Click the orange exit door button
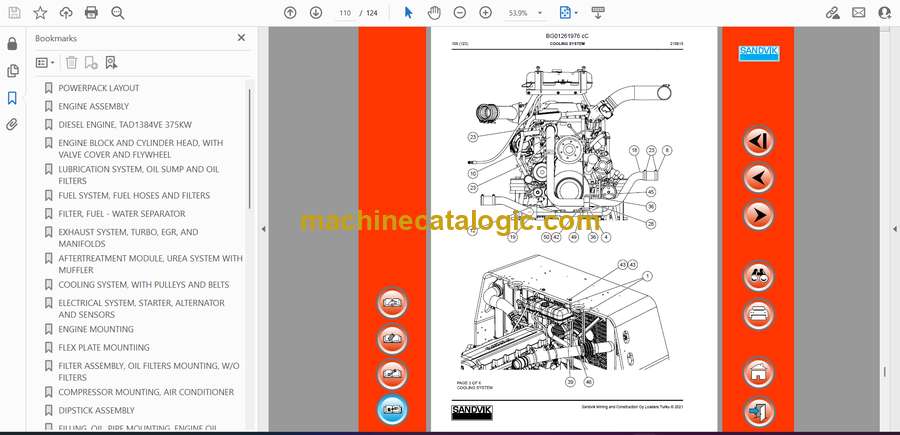The image size is (900, 435). (x=758, y=411)
